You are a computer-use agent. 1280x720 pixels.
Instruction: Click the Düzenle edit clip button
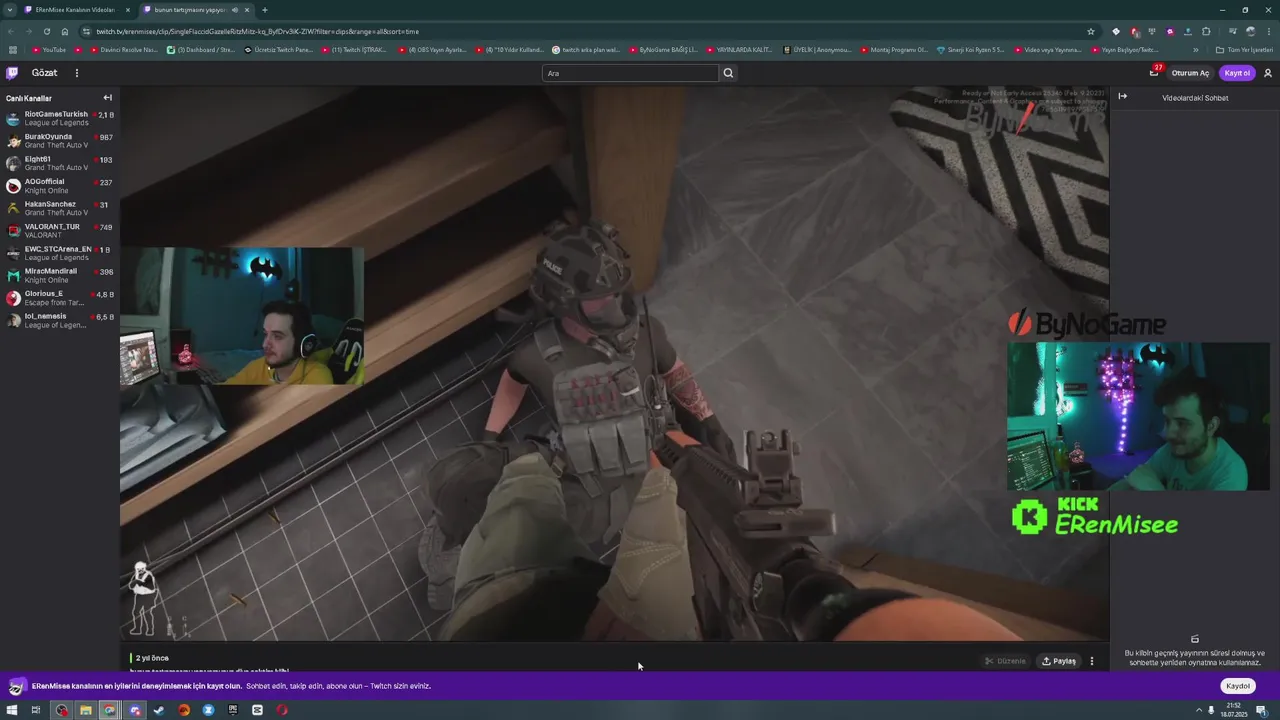(1005, 661)
